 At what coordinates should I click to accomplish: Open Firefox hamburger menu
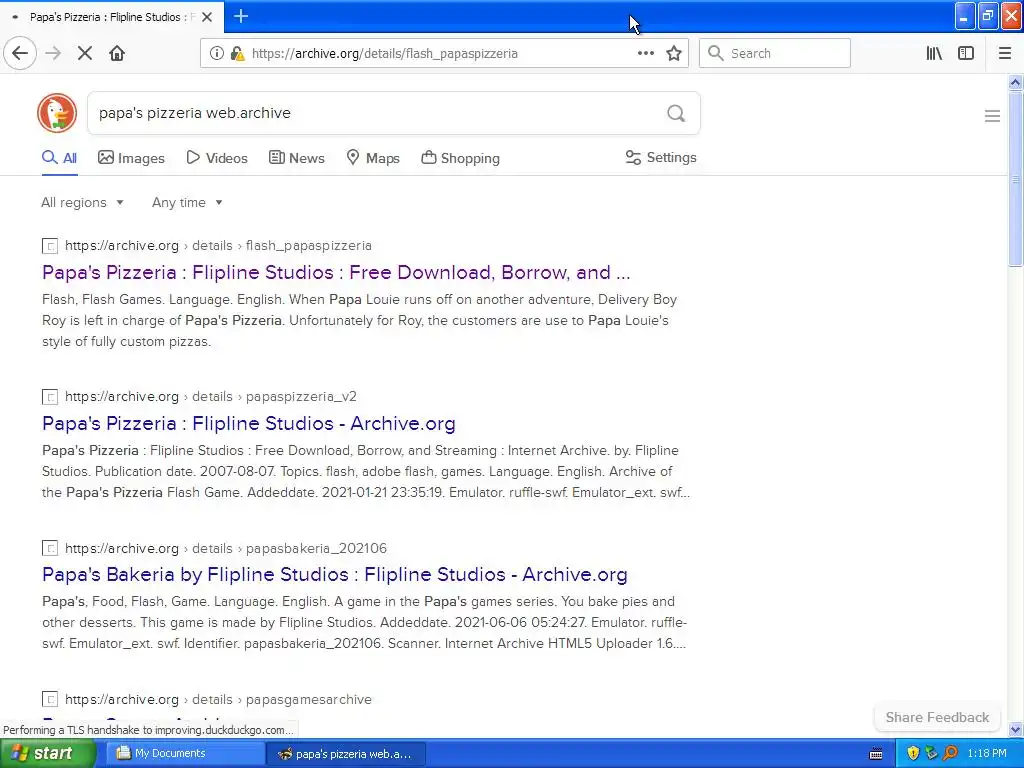[1005, 53]
